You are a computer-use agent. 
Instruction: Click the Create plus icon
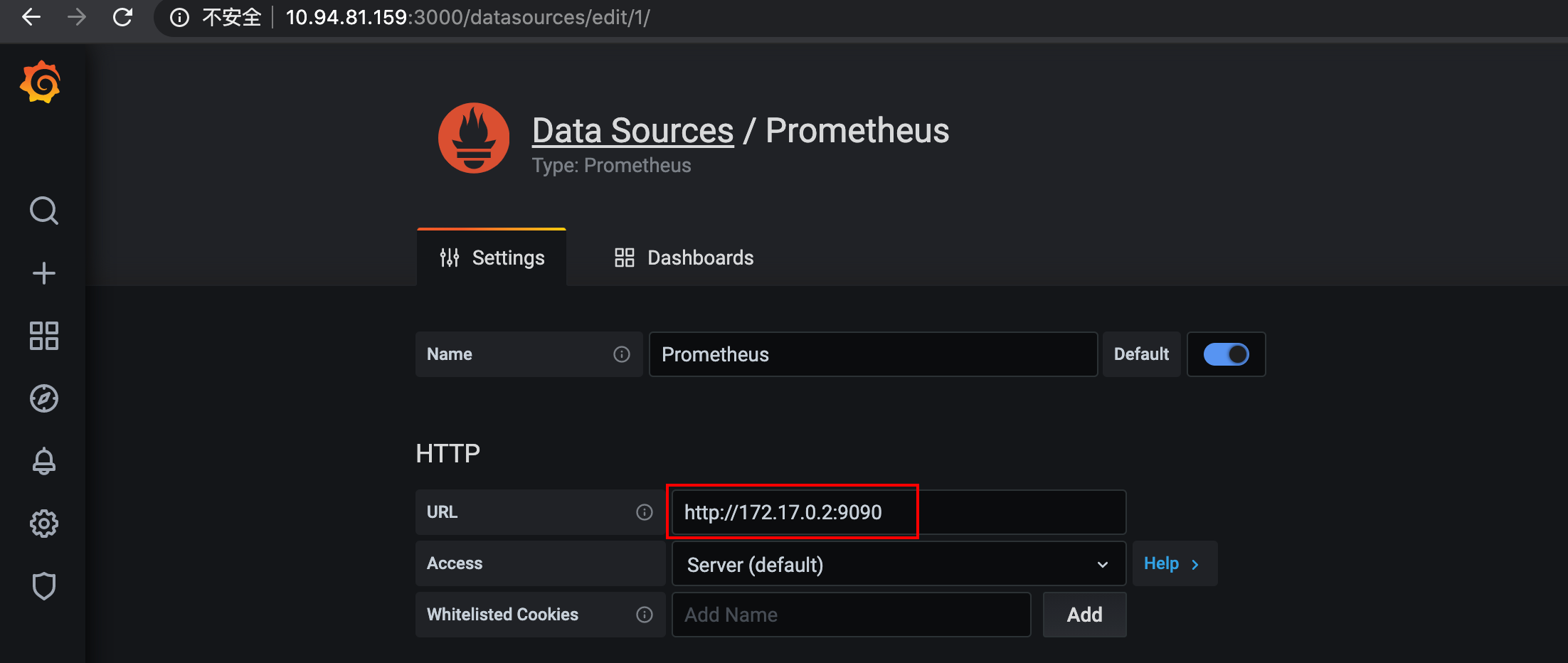click(x=43, y=273)
